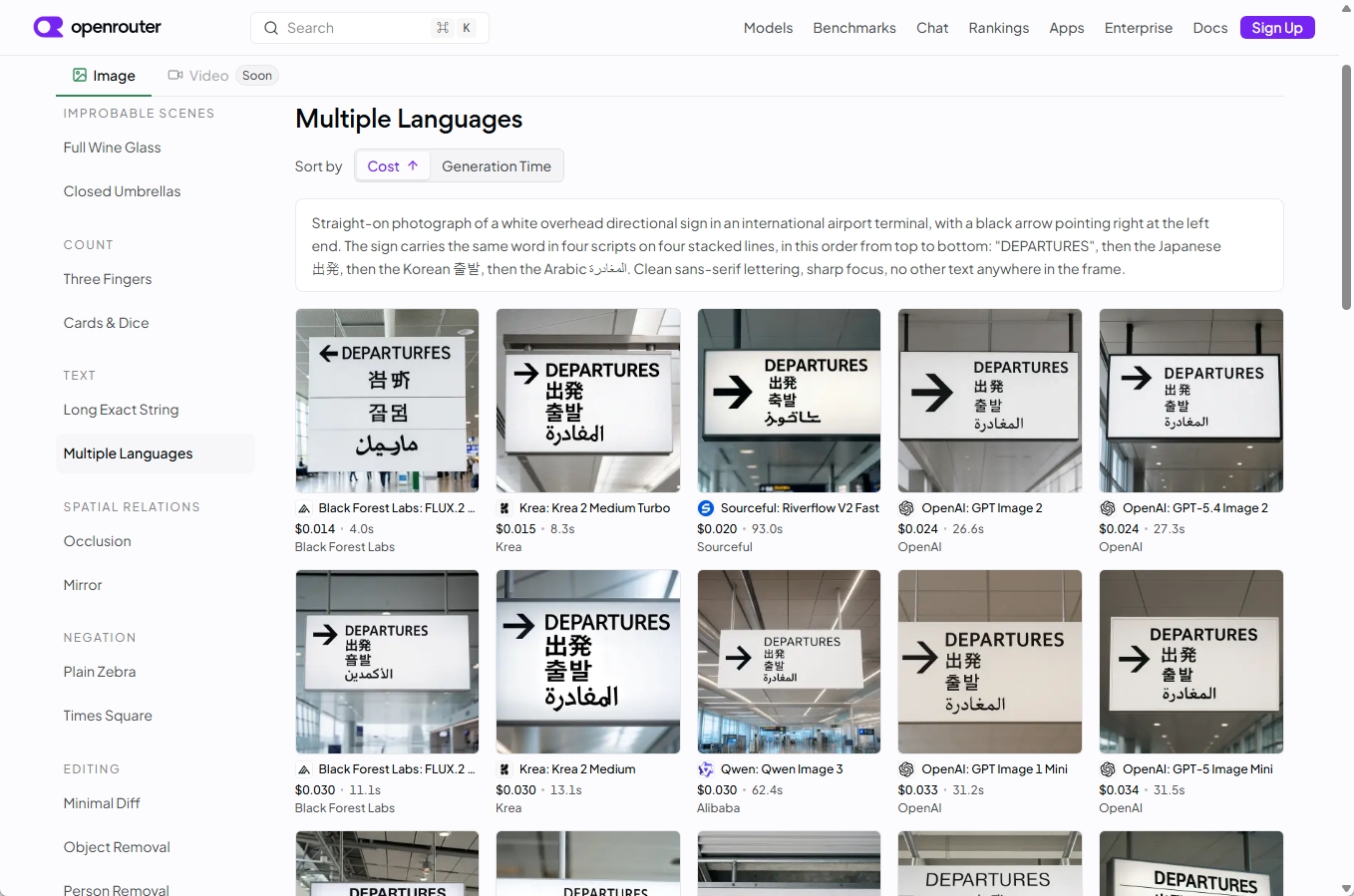Open the Object Removal editing test

coord(156,847)
